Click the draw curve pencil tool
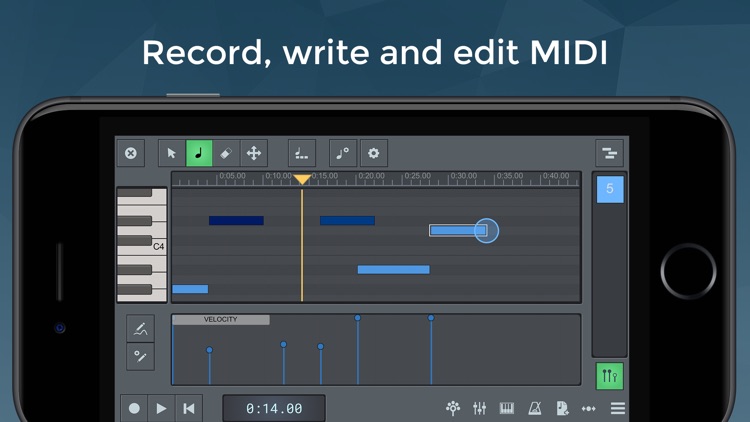 141,329
